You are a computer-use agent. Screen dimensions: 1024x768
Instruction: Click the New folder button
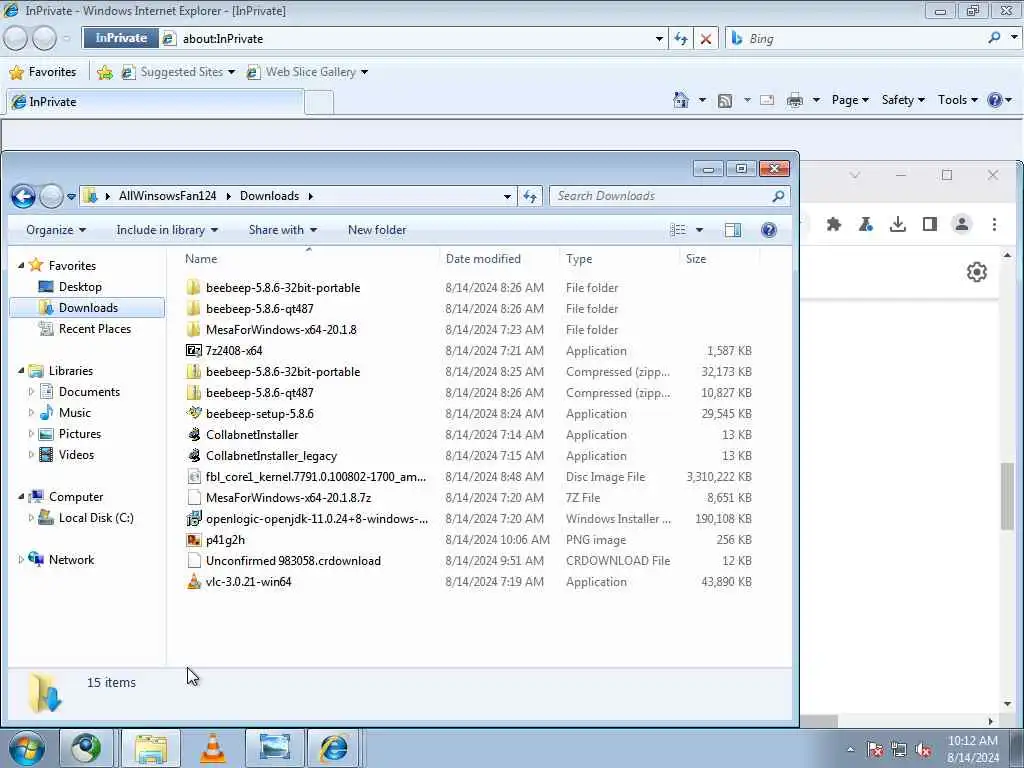(377, 230)
